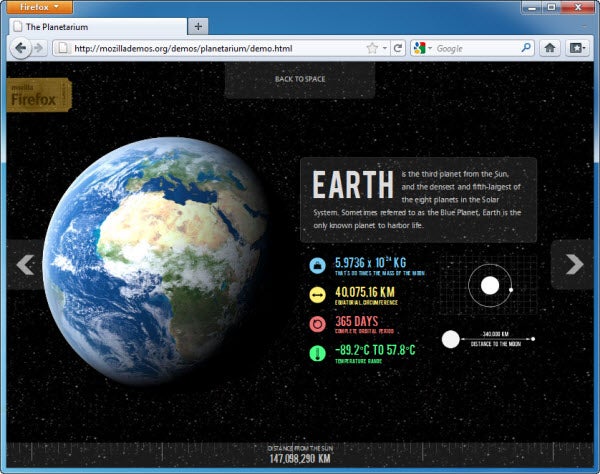600x474 pixels.
Task: Click the browser Back arrow button
Action: [x=21, y=48]
